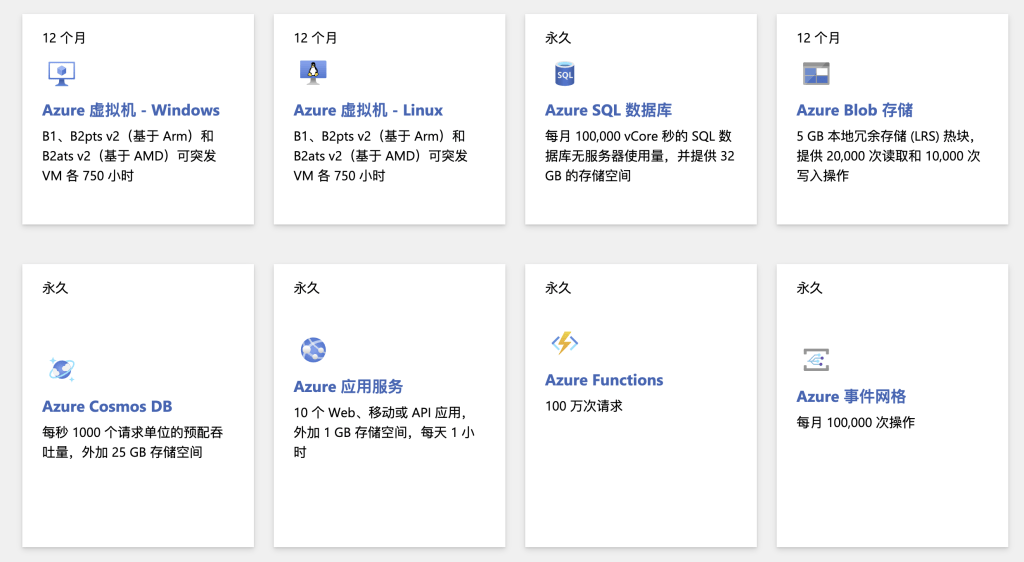1024x562 pixels.
Task: Click the 5 GB 本地冗余存储 description
Action: [889, 156]
